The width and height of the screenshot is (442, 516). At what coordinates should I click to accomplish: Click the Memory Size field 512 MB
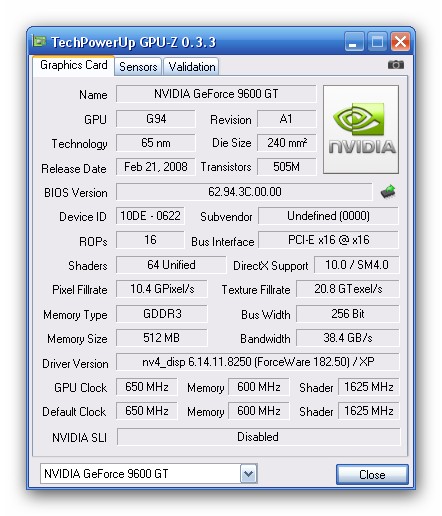click(x=162, y=338)
